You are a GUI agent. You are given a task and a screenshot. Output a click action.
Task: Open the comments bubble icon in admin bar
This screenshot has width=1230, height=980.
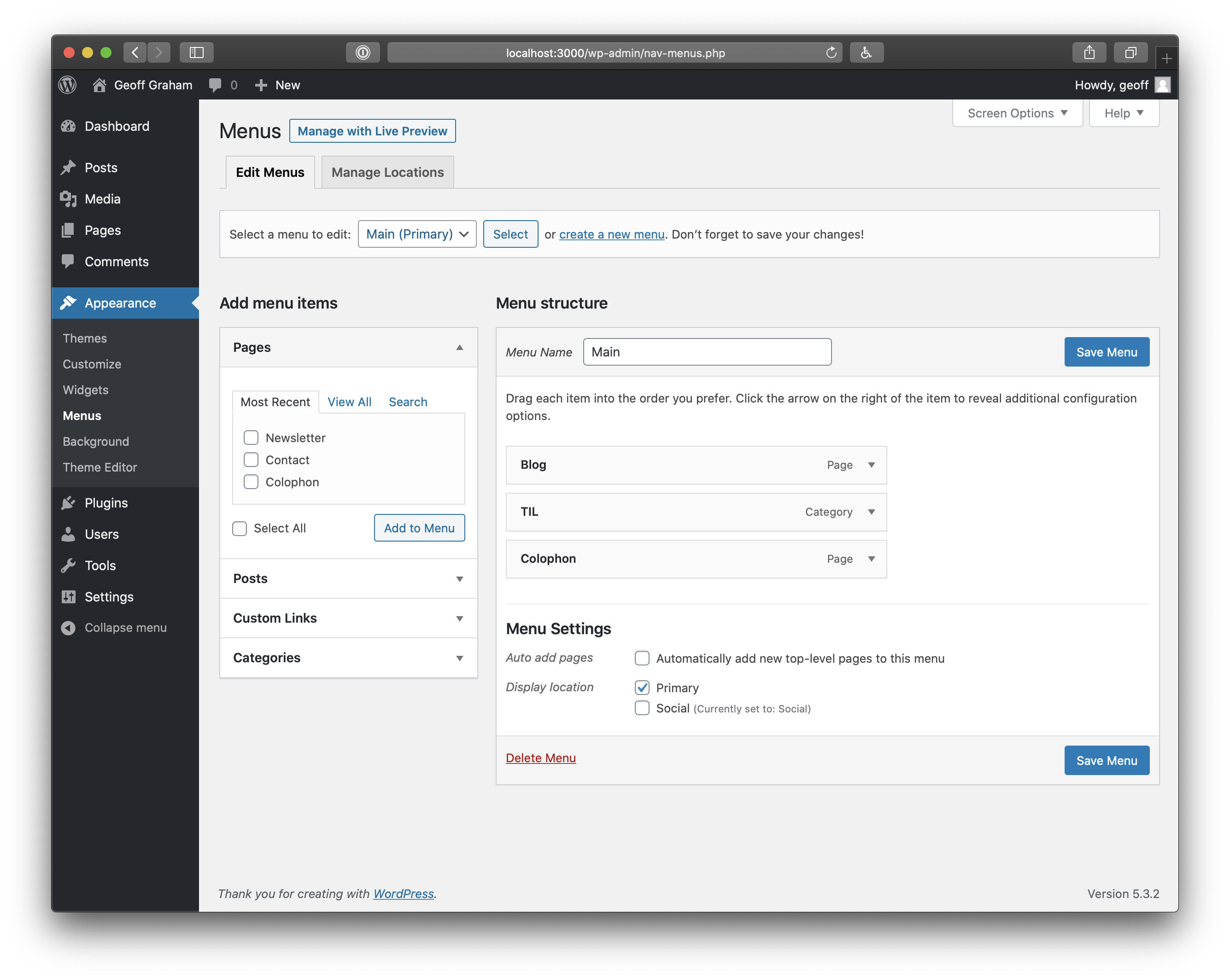215,85
